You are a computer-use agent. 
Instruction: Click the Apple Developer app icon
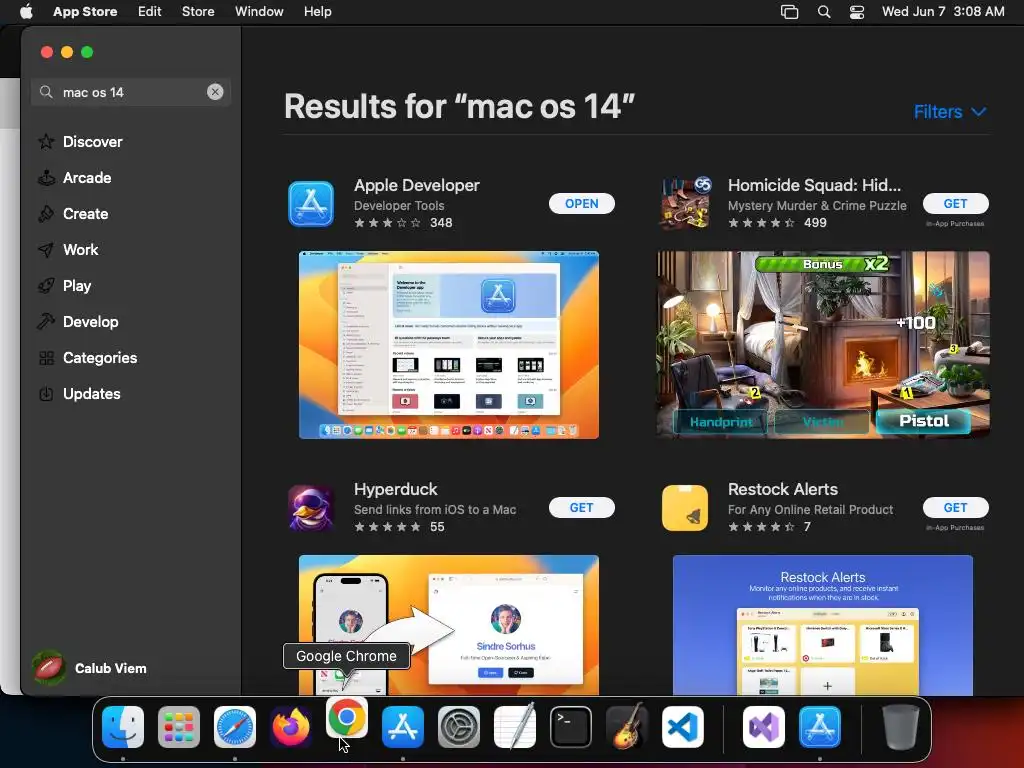pos(311,204)
